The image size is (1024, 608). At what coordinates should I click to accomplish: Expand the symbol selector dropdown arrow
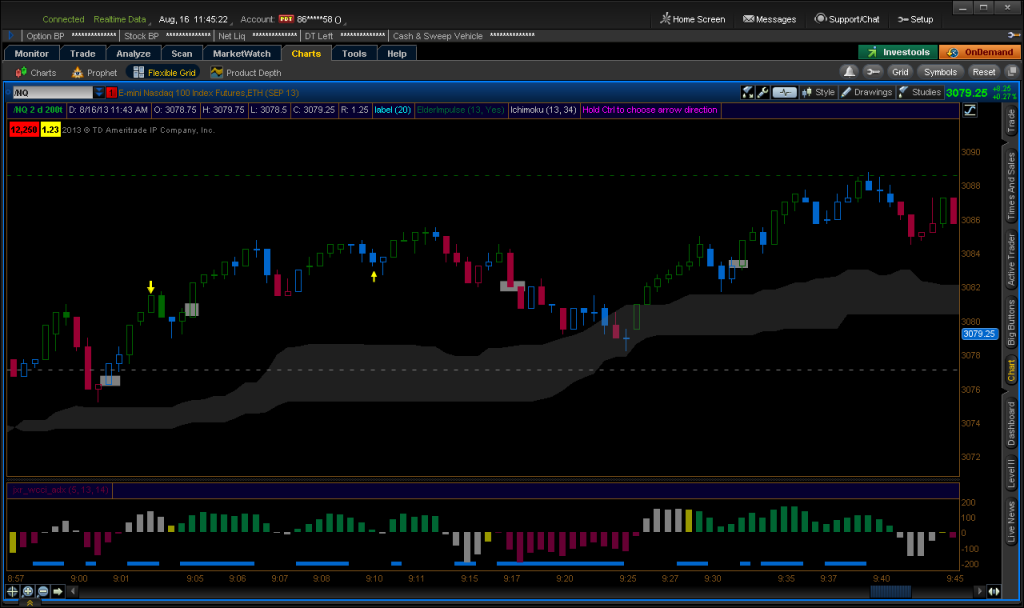(99, 93)
